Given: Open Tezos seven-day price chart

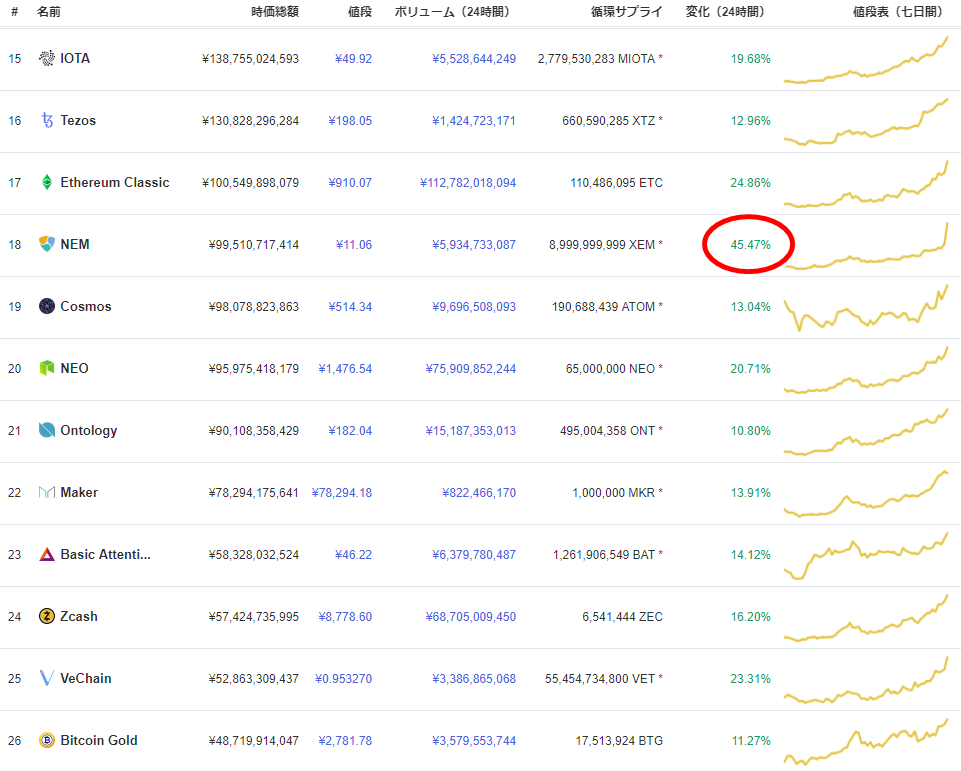Looking at the screenshot, I should (x=865, y=122).
